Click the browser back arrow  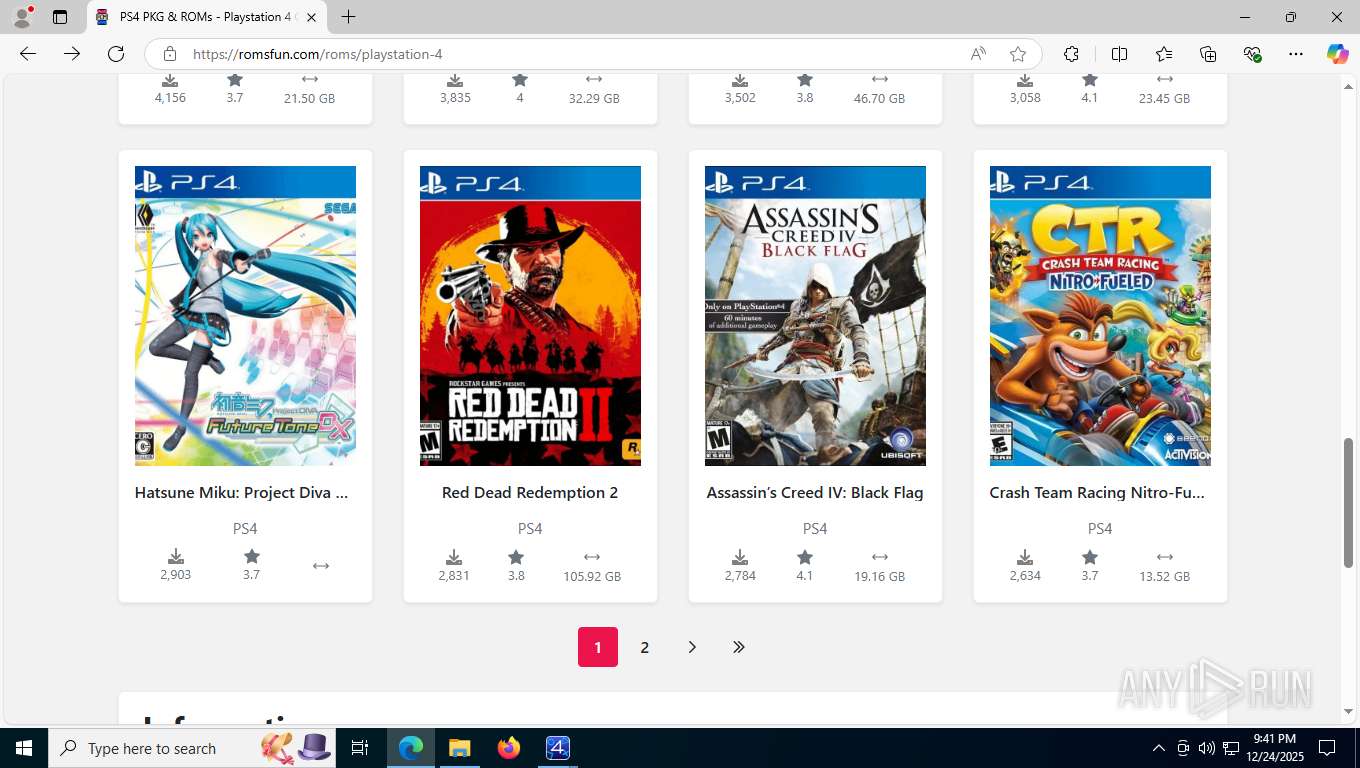click(x=28, y=54)
